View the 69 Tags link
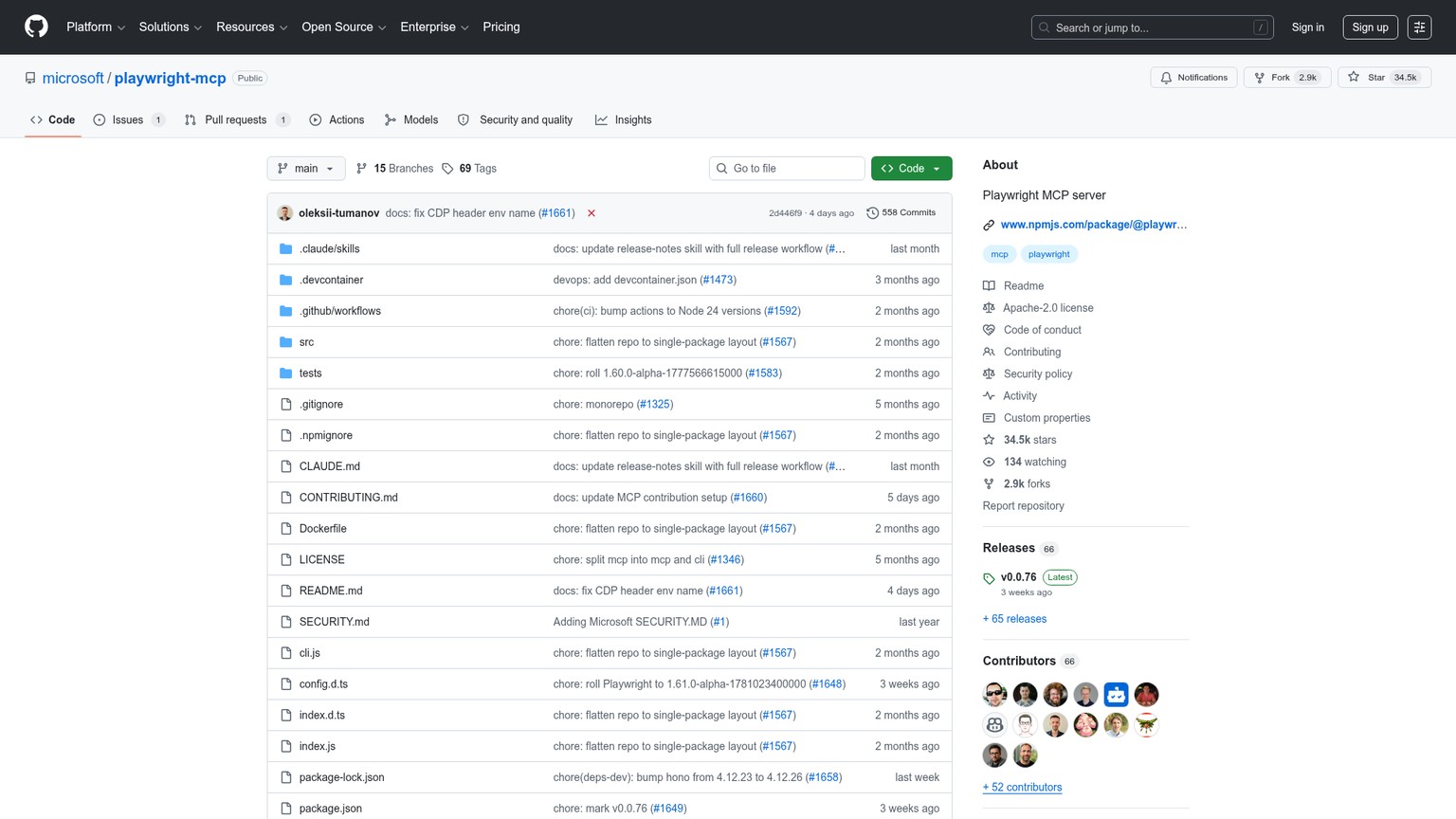 pos(469,169)
